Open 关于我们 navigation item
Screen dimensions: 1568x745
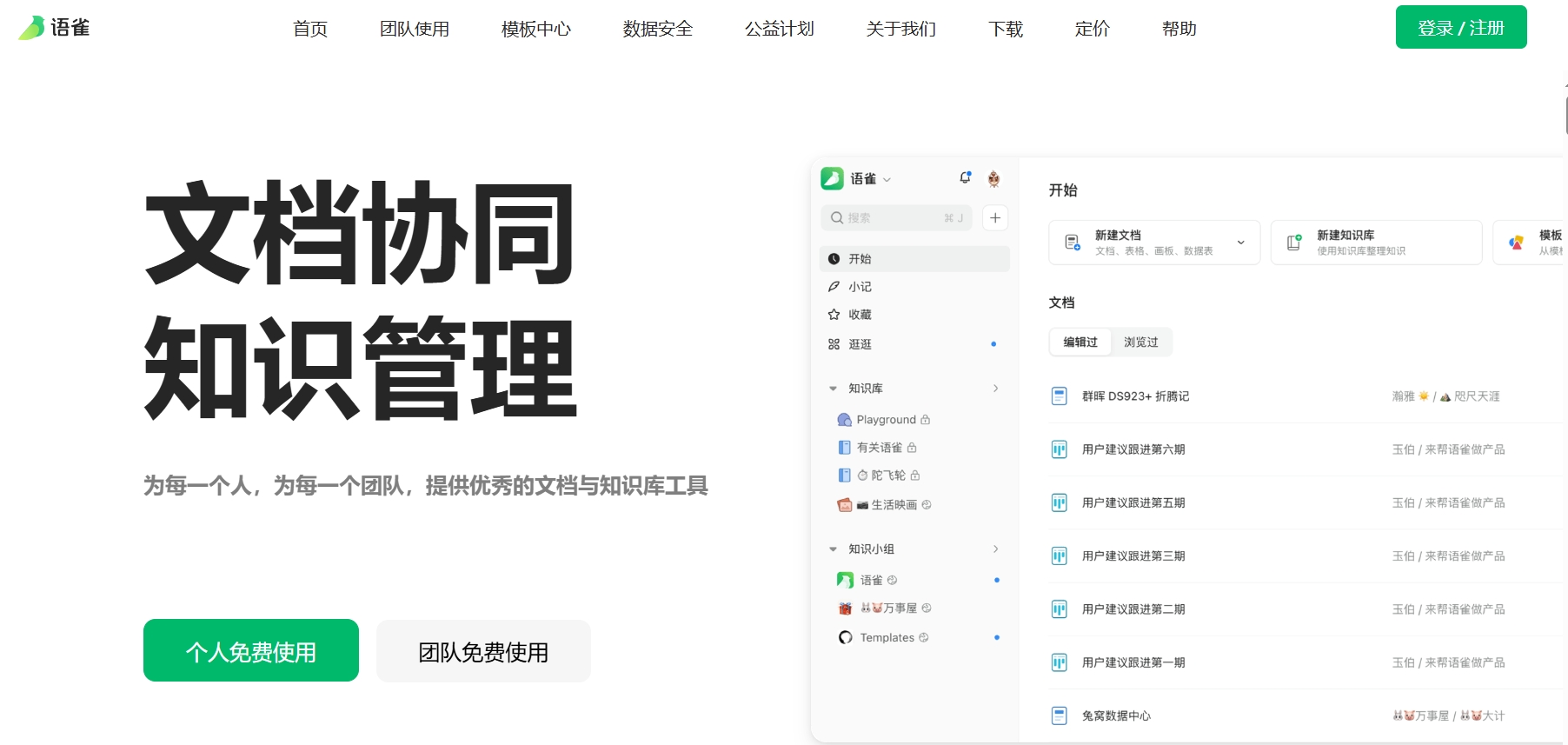click(x=901, y=29)
